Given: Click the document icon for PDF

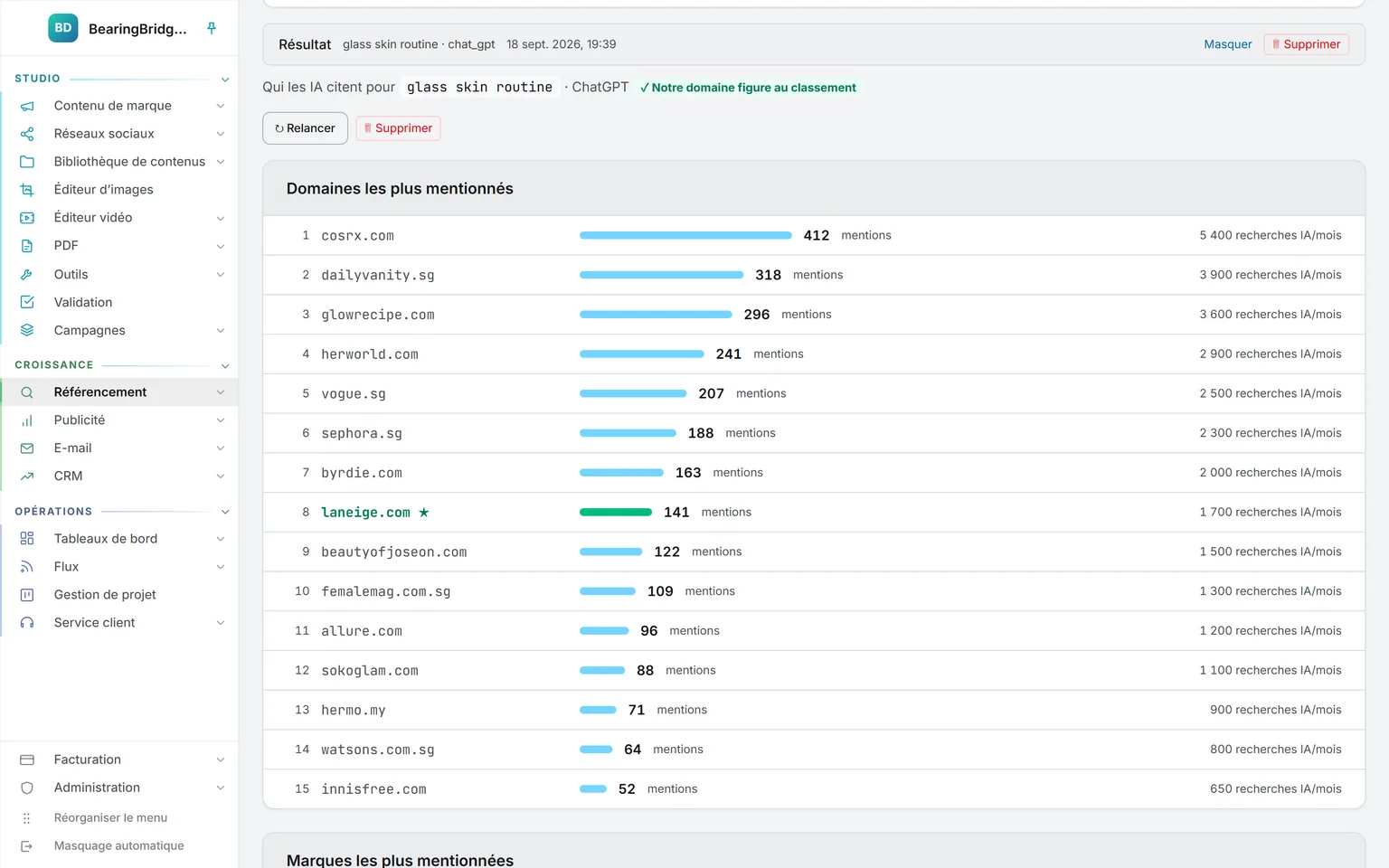Looking at the screenshot, I should [27, 246].
